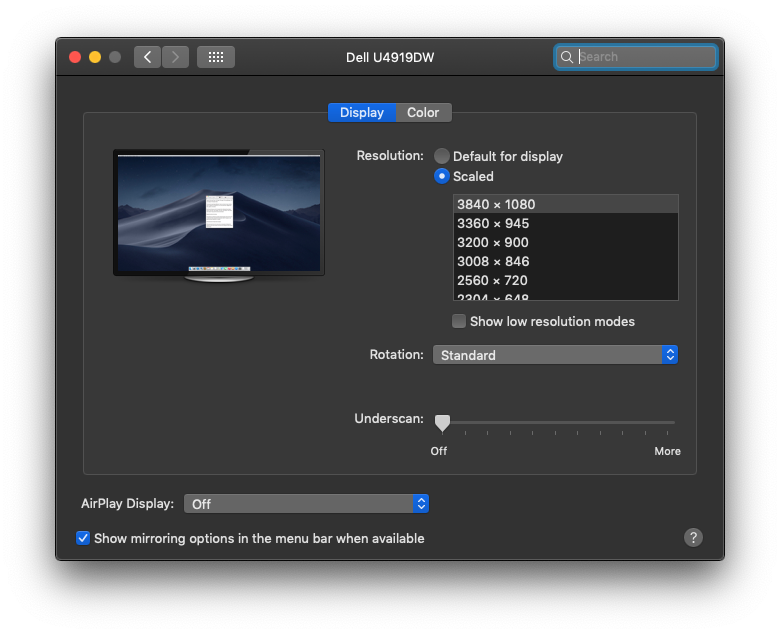Screen dimensions: 780x634
Task: Show all preferences grid icon
Action: click(x=216, y=57)
